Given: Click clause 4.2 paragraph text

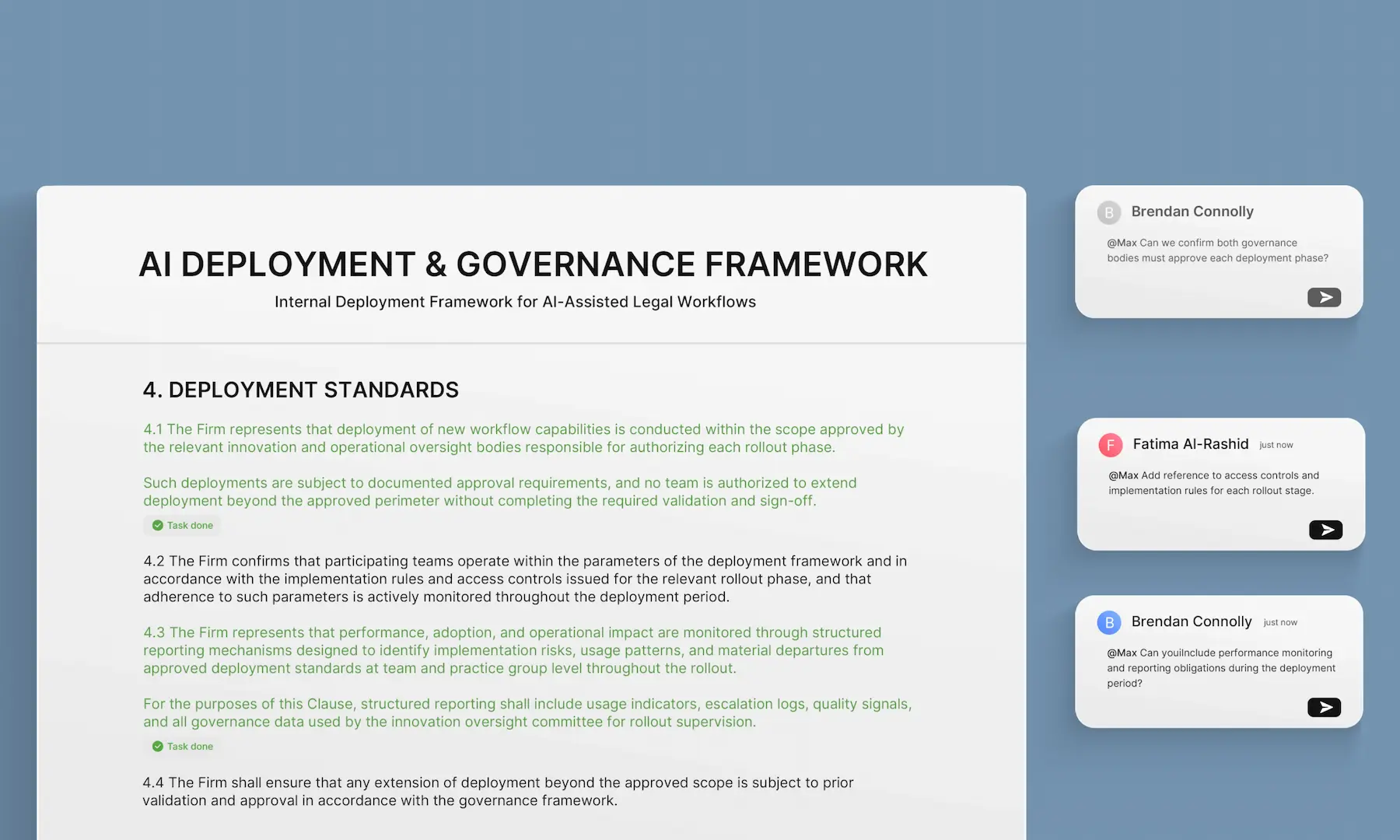Looking at the screenshot, I should click(525, 579).
